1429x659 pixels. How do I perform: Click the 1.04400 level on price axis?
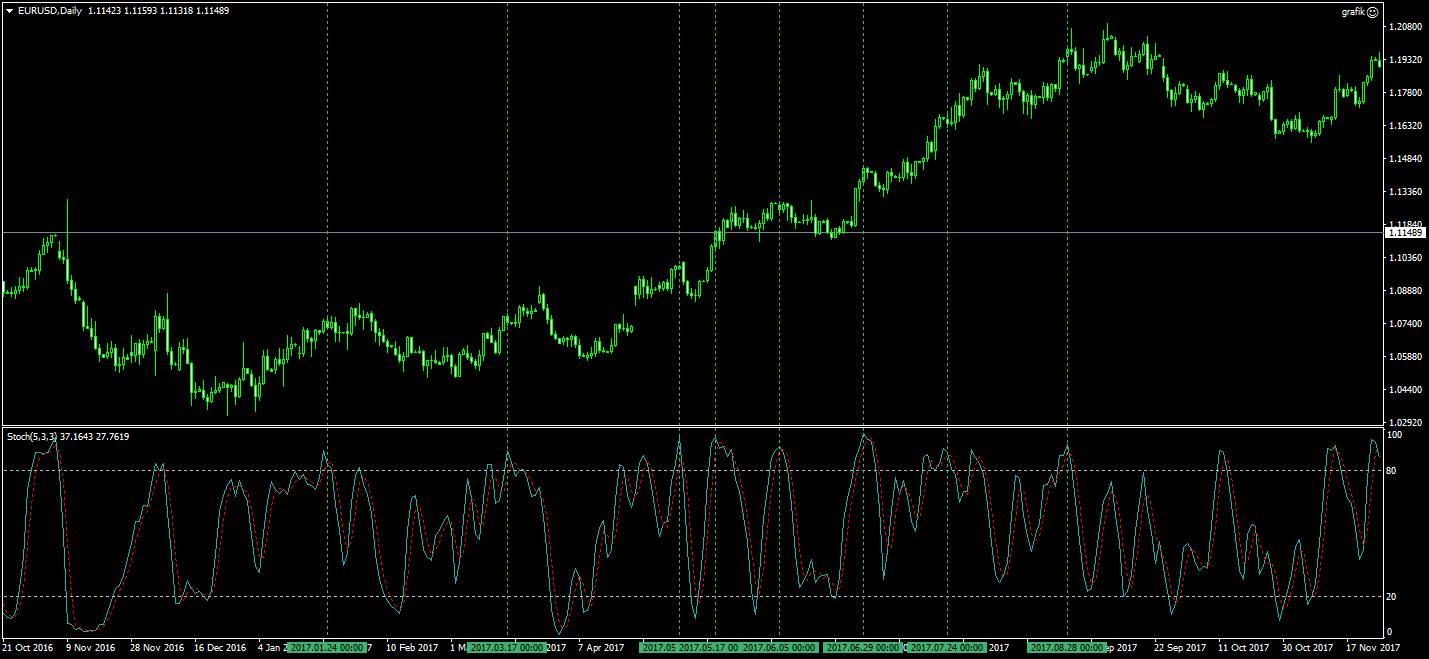point(1406,389)
